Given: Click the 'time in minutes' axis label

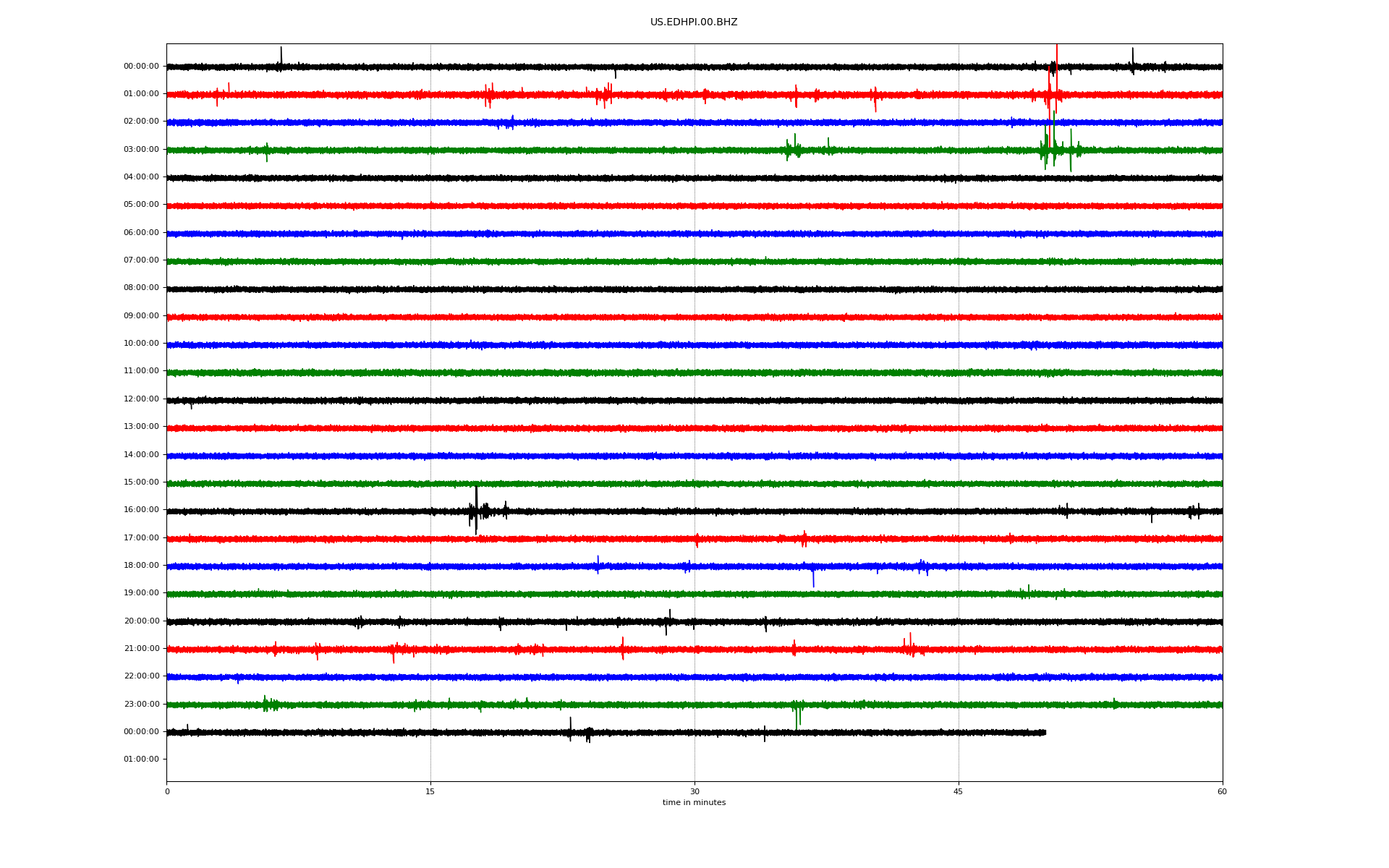Looking at the screenshot, I should [693, 803].
